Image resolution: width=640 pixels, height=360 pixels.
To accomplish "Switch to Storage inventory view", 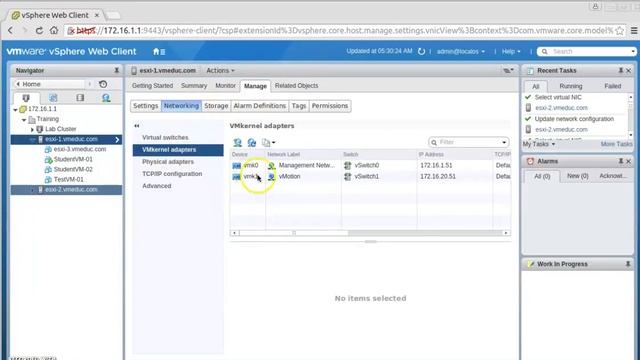I will pos(80,98).
